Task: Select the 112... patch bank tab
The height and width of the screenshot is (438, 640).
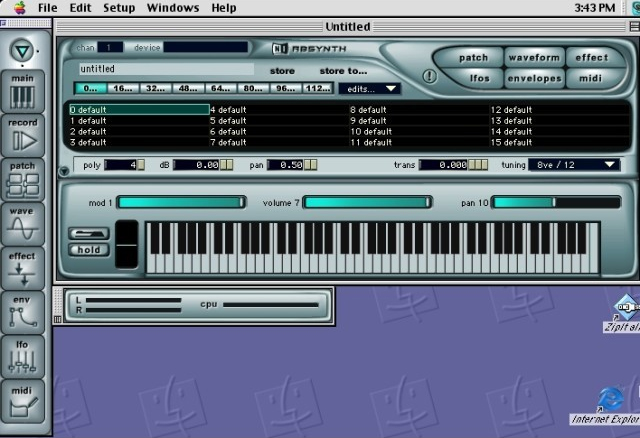Action: 318,88
